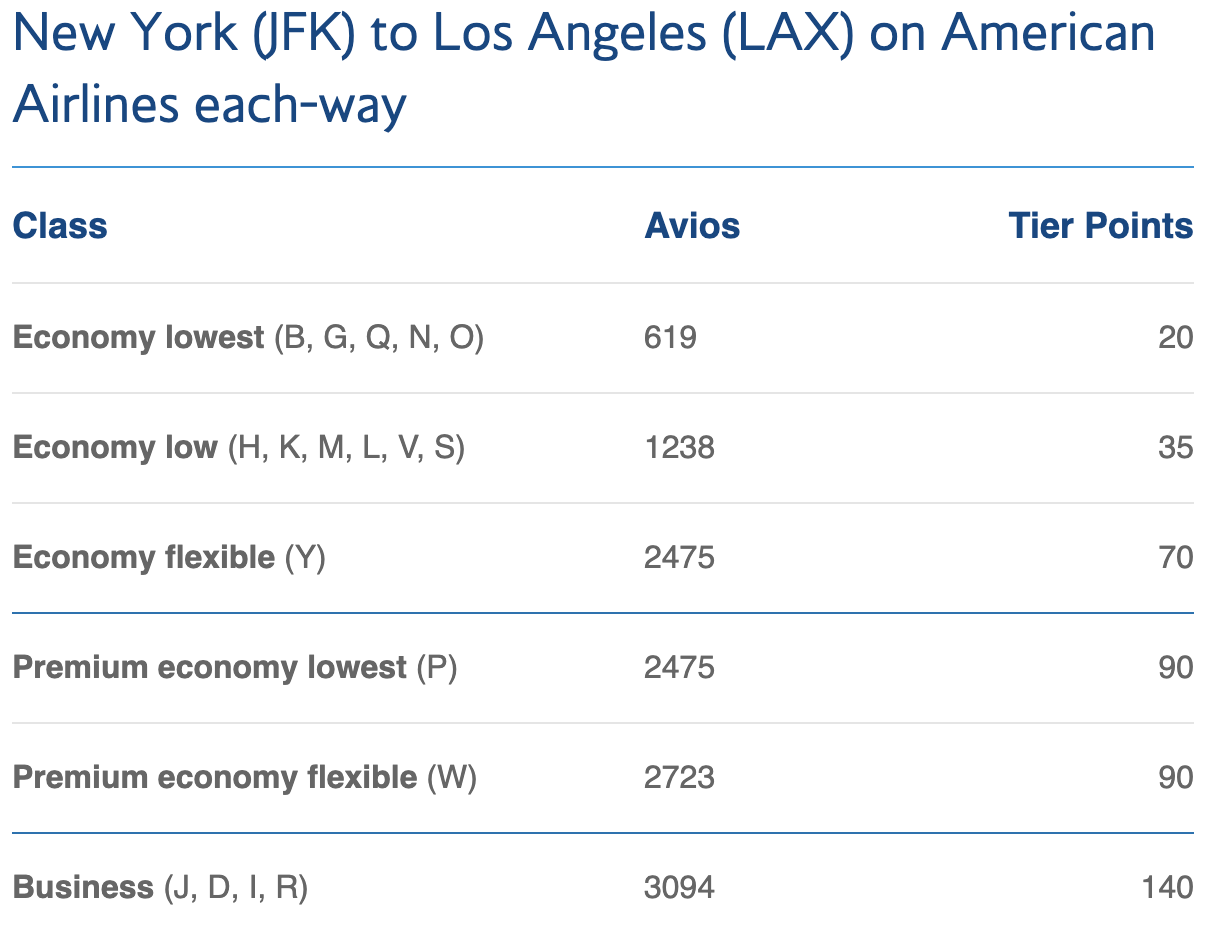Select the Economy lowest row label

tap(248, 338)
